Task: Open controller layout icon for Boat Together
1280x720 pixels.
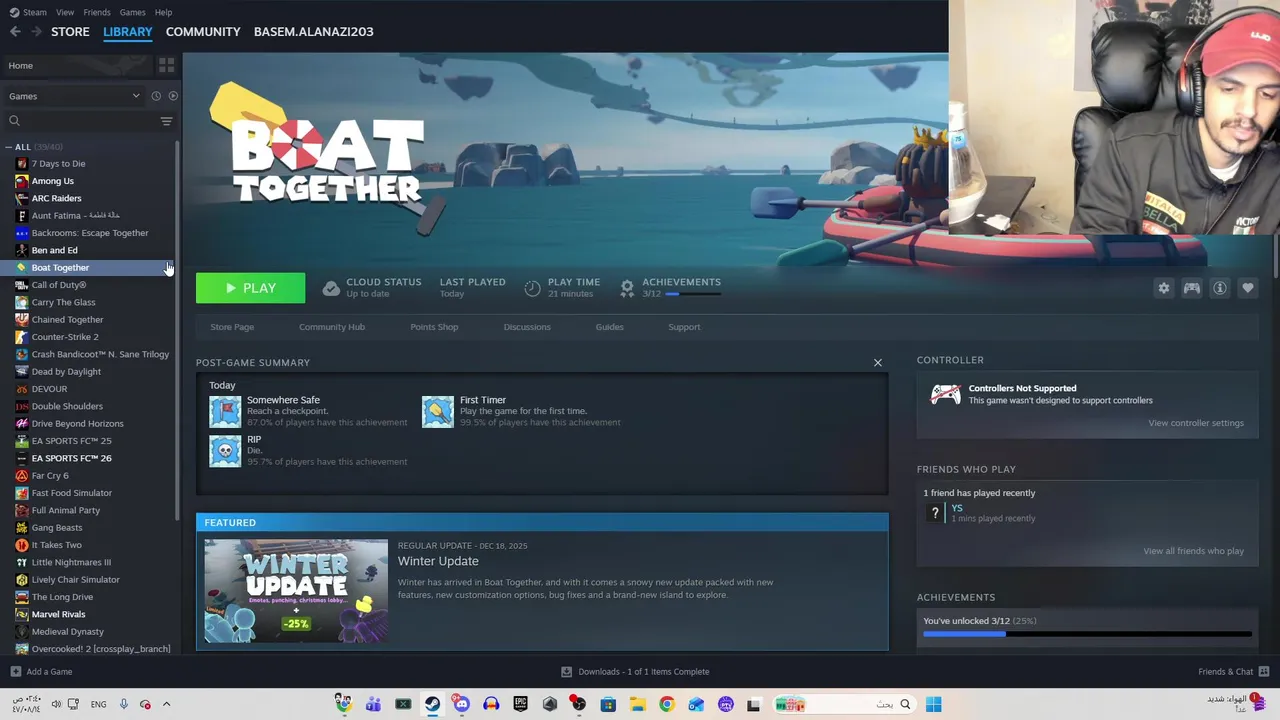Action: click(1192, 288)
